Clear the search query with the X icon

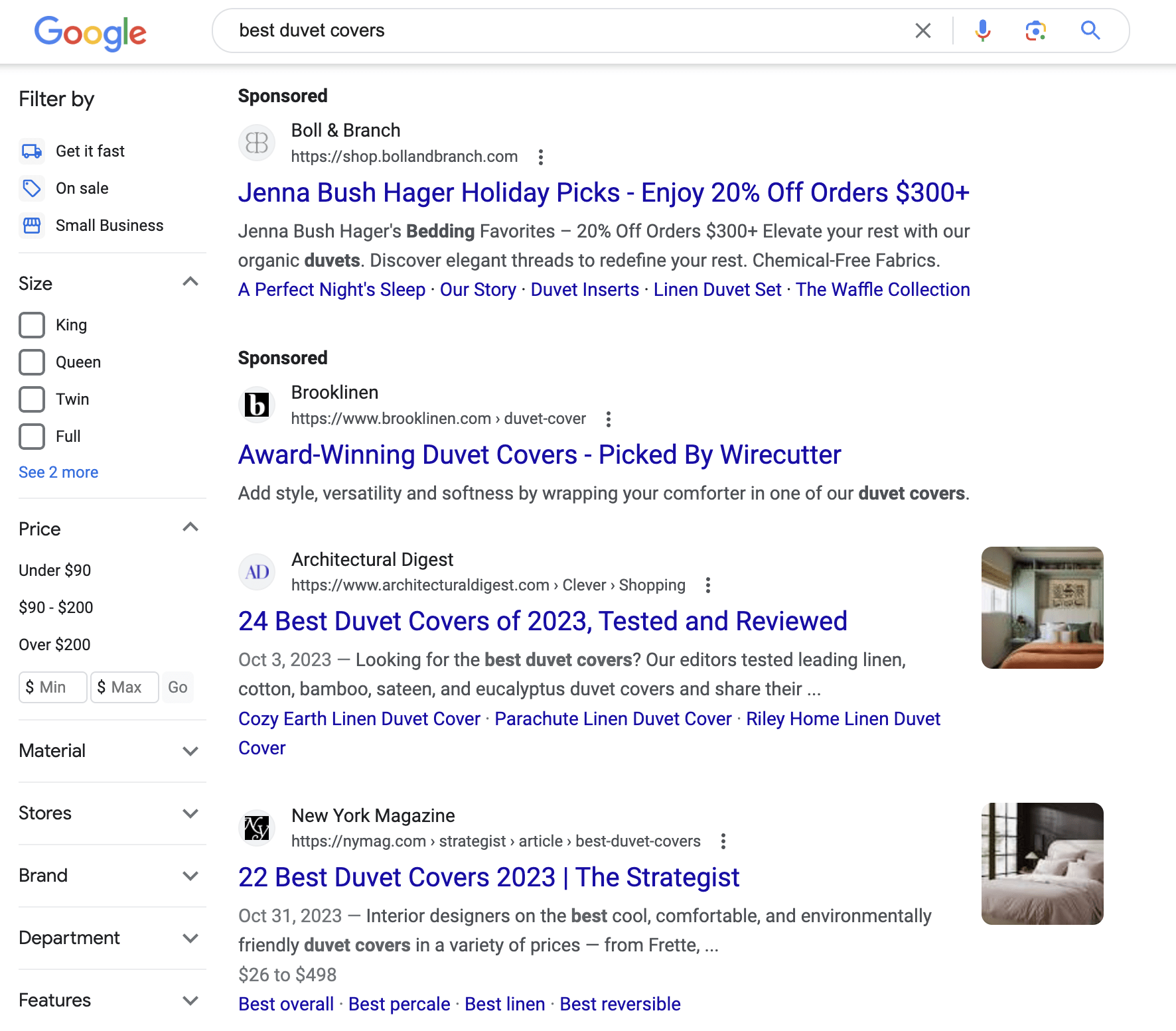922,31
